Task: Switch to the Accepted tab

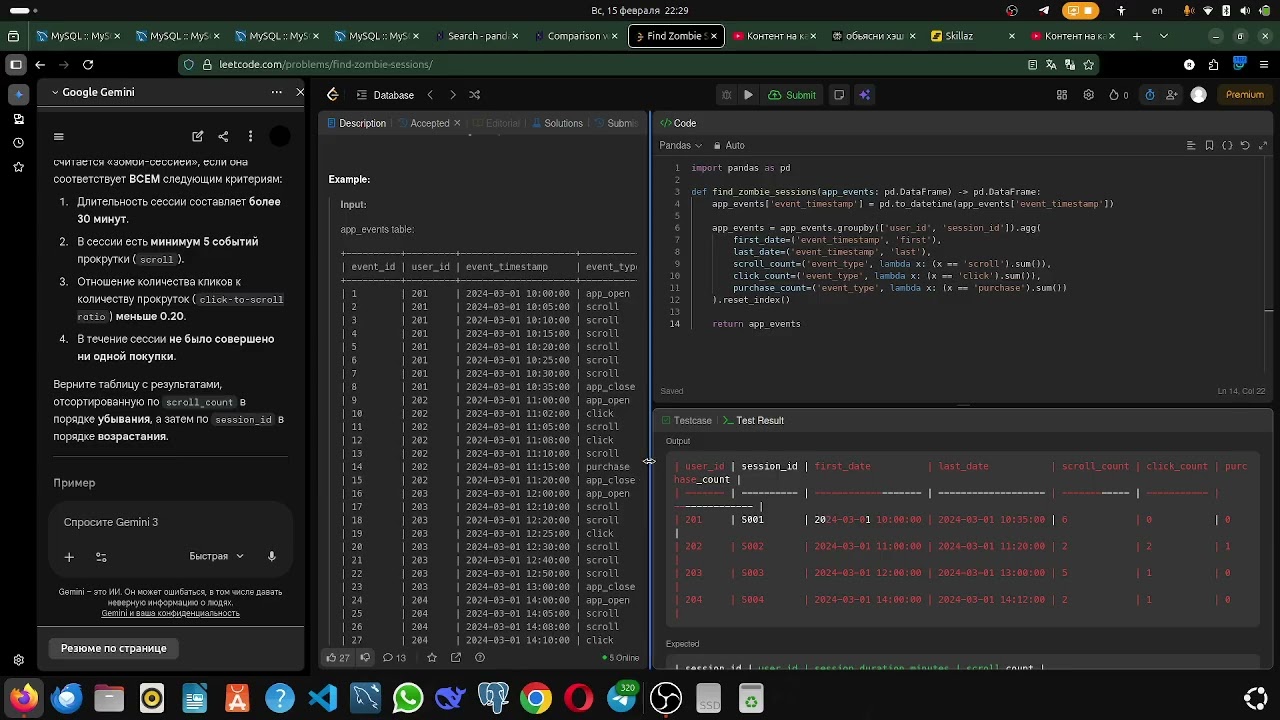Action: point(422,123)
